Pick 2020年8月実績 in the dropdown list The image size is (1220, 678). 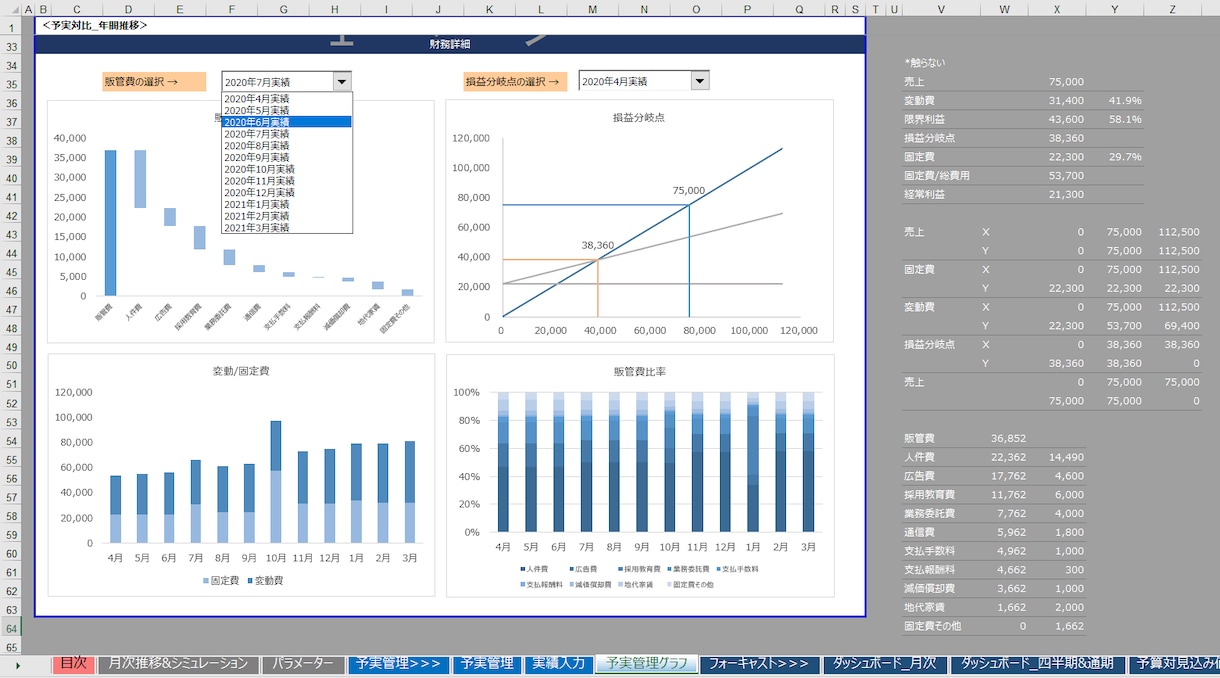[x=287, y=146]
